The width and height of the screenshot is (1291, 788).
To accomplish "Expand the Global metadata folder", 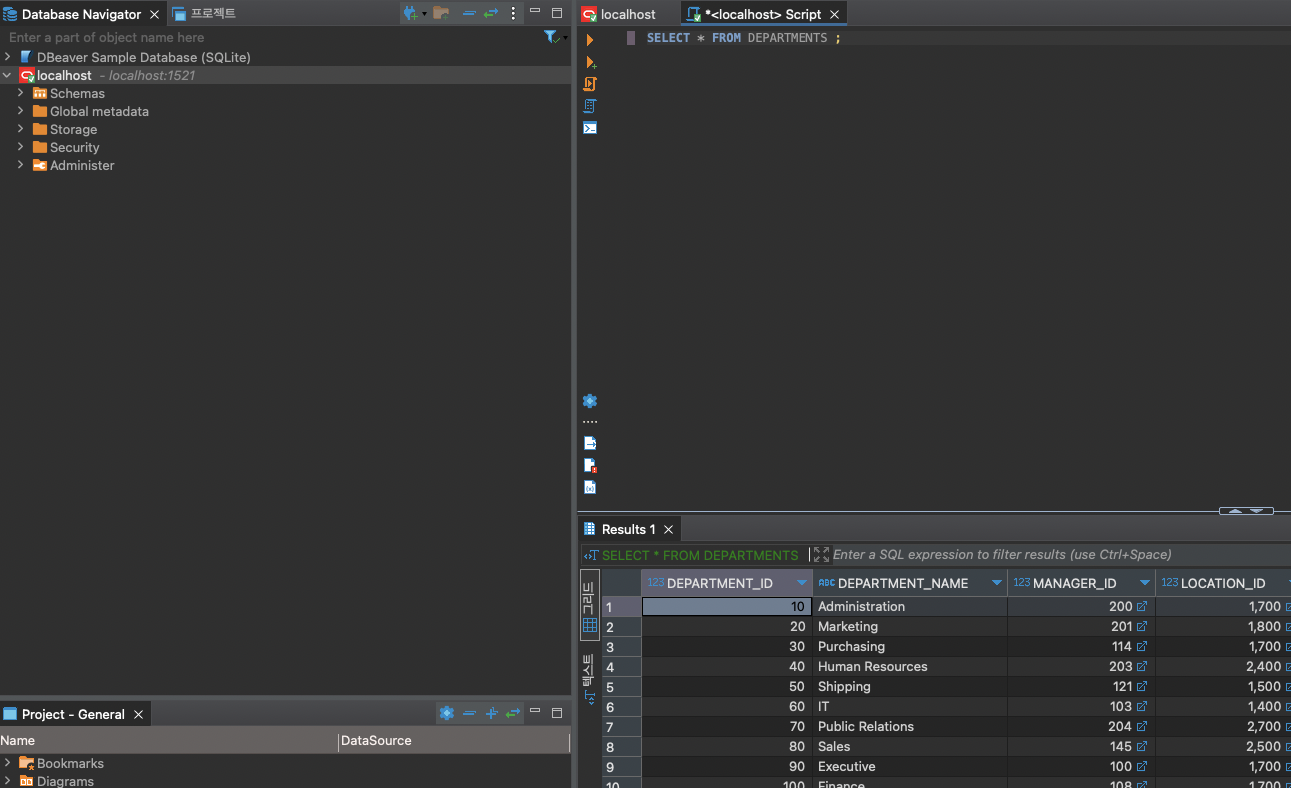I will pos(21,111).
